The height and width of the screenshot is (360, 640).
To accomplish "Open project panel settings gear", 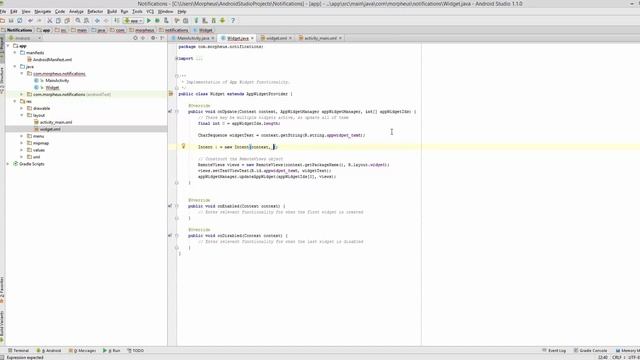I will point(153,38).
